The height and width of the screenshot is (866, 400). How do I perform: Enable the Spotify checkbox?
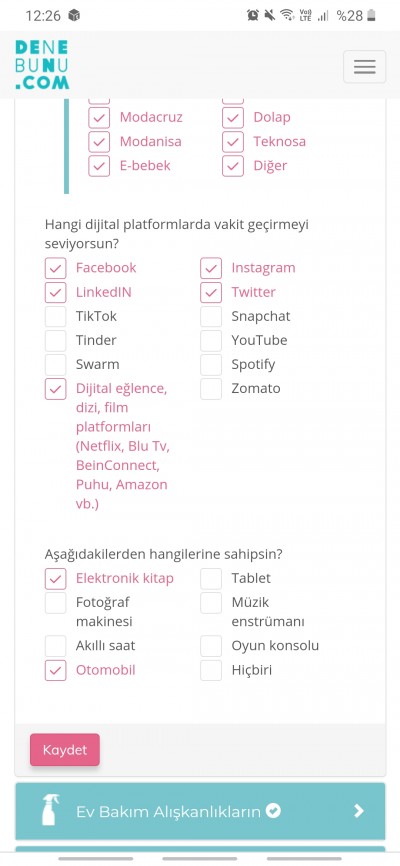211,365
